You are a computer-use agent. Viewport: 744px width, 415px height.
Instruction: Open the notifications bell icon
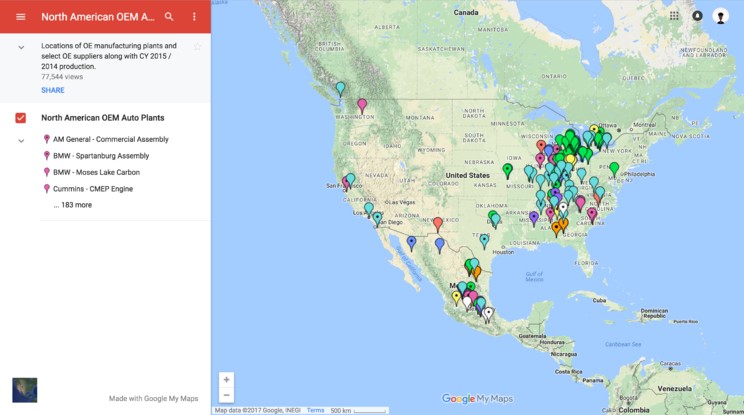697,16
